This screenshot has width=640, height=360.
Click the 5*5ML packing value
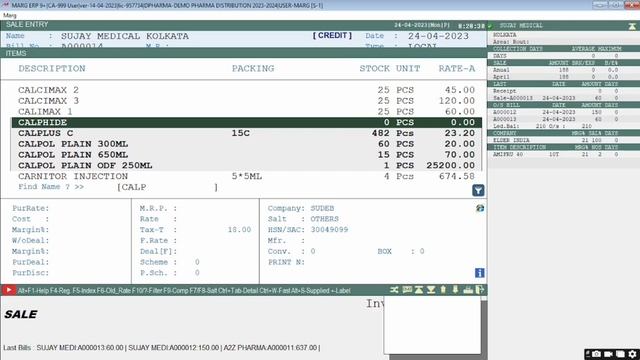tap(247, 176)
